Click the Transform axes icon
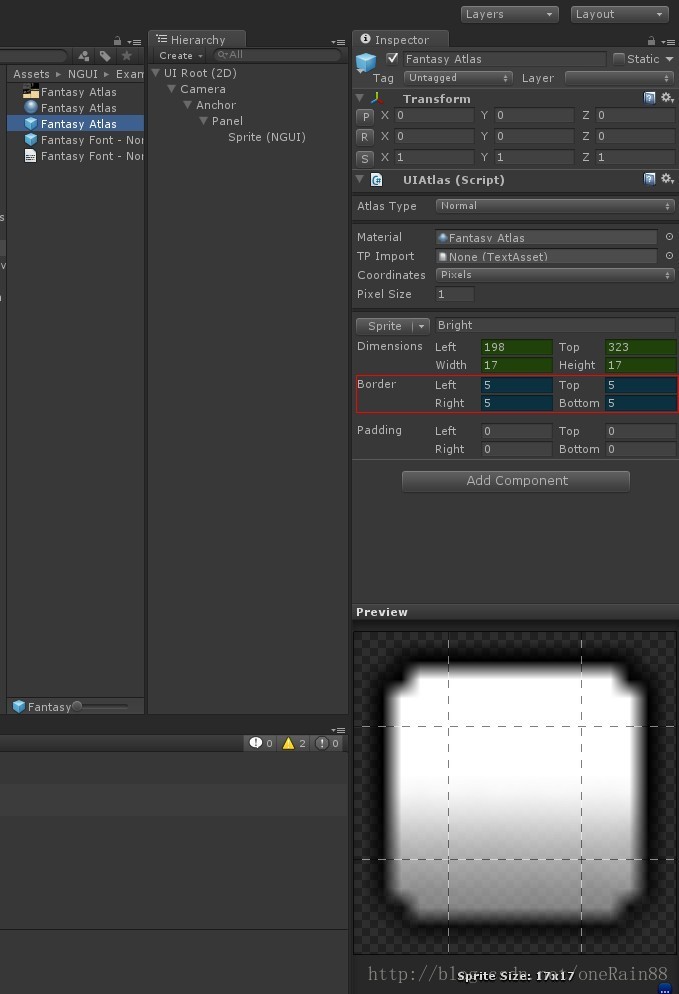The height and width of the screenshot is (994, 679). click(377, 98)
